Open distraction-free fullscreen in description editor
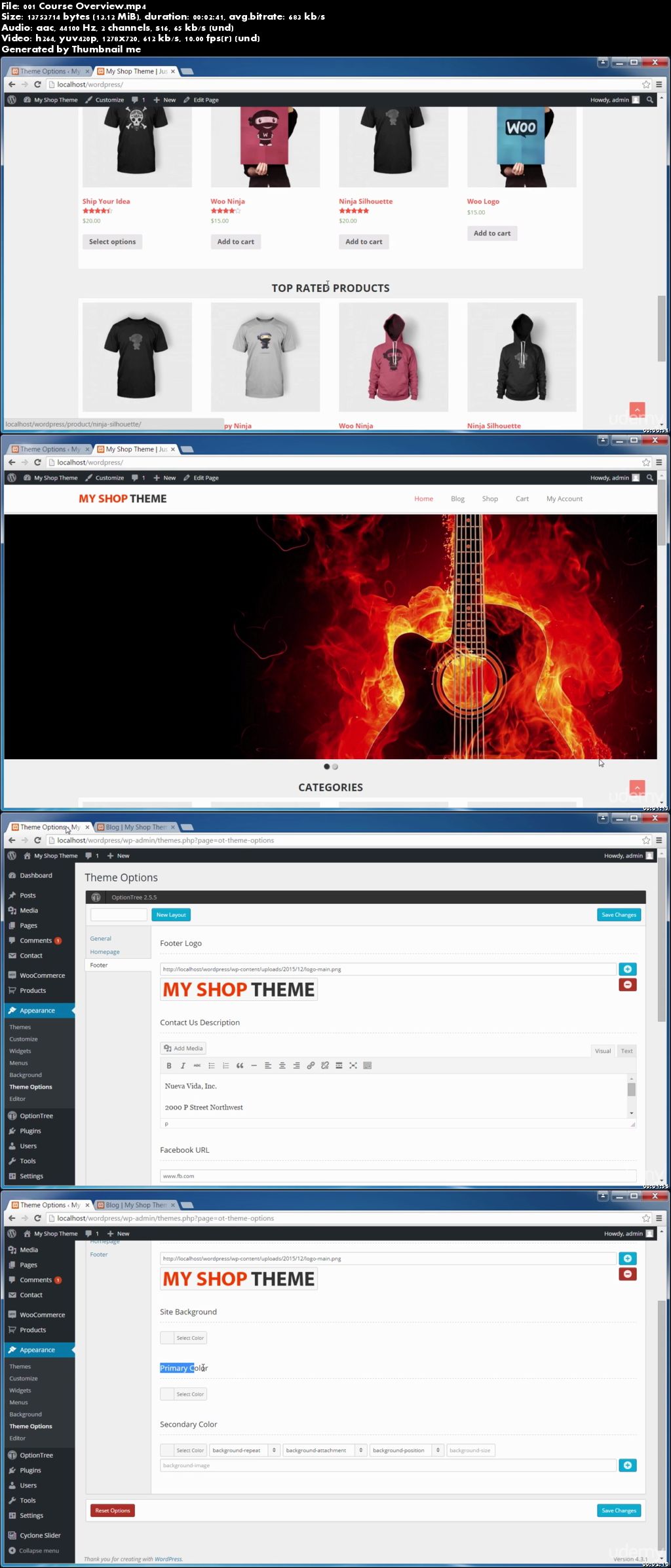 tap(353, 1066)
